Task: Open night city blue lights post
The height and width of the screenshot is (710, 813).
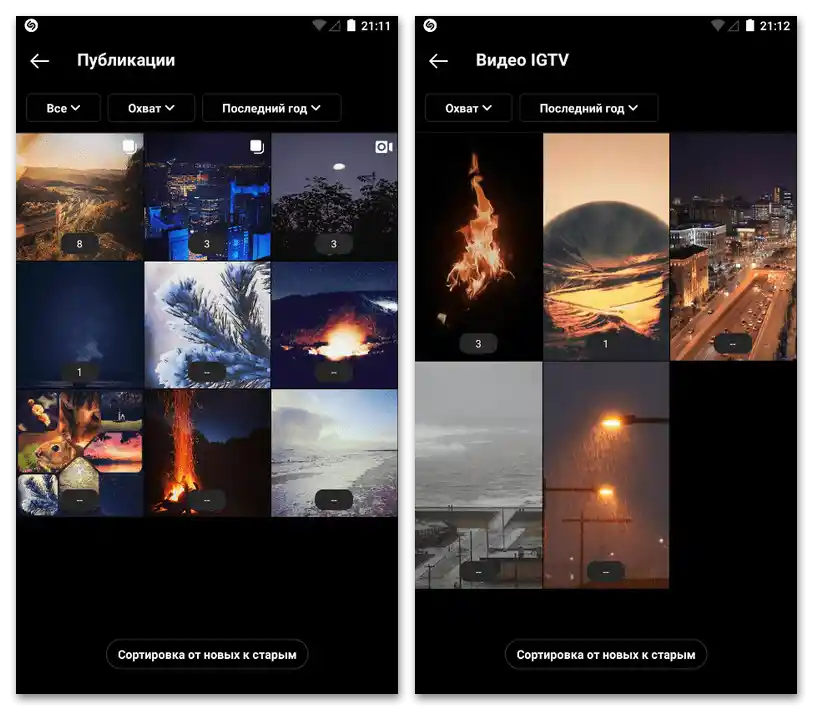Action: point(207,197)
